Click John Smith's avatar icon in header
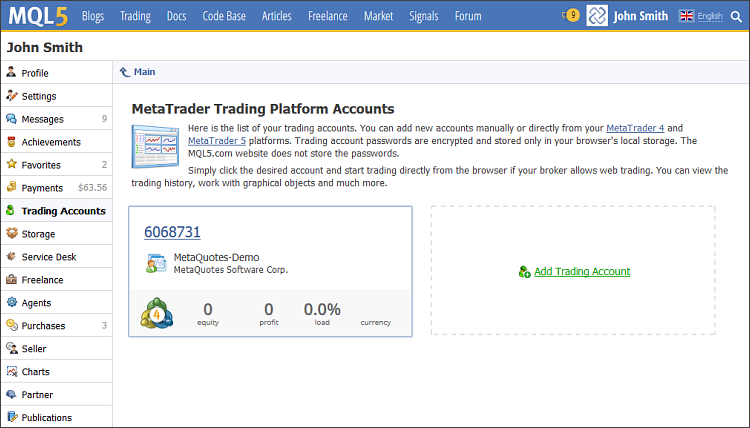Screen dimensions: 750x428 597,16
